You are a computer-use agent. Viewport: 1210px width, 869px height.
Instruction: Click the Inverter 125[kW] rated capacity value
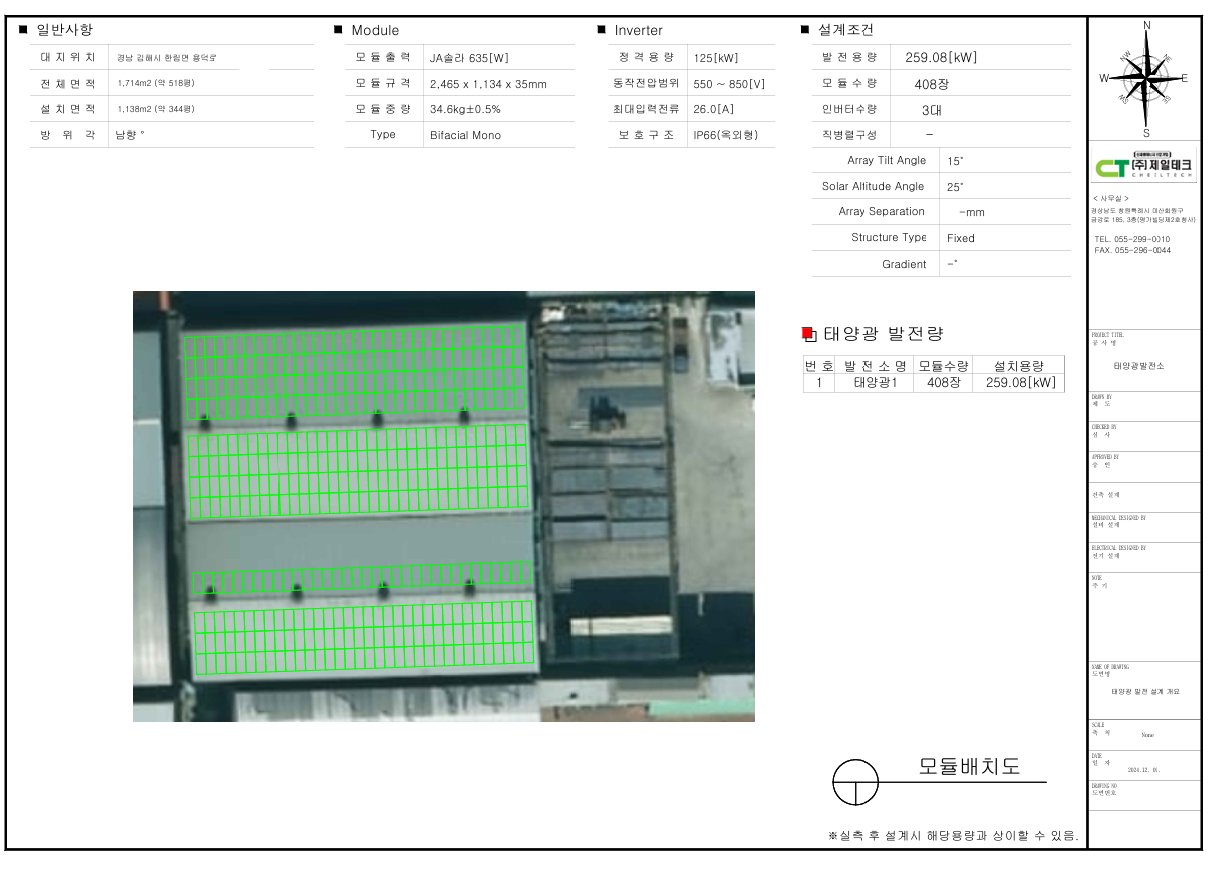(715, 58)
